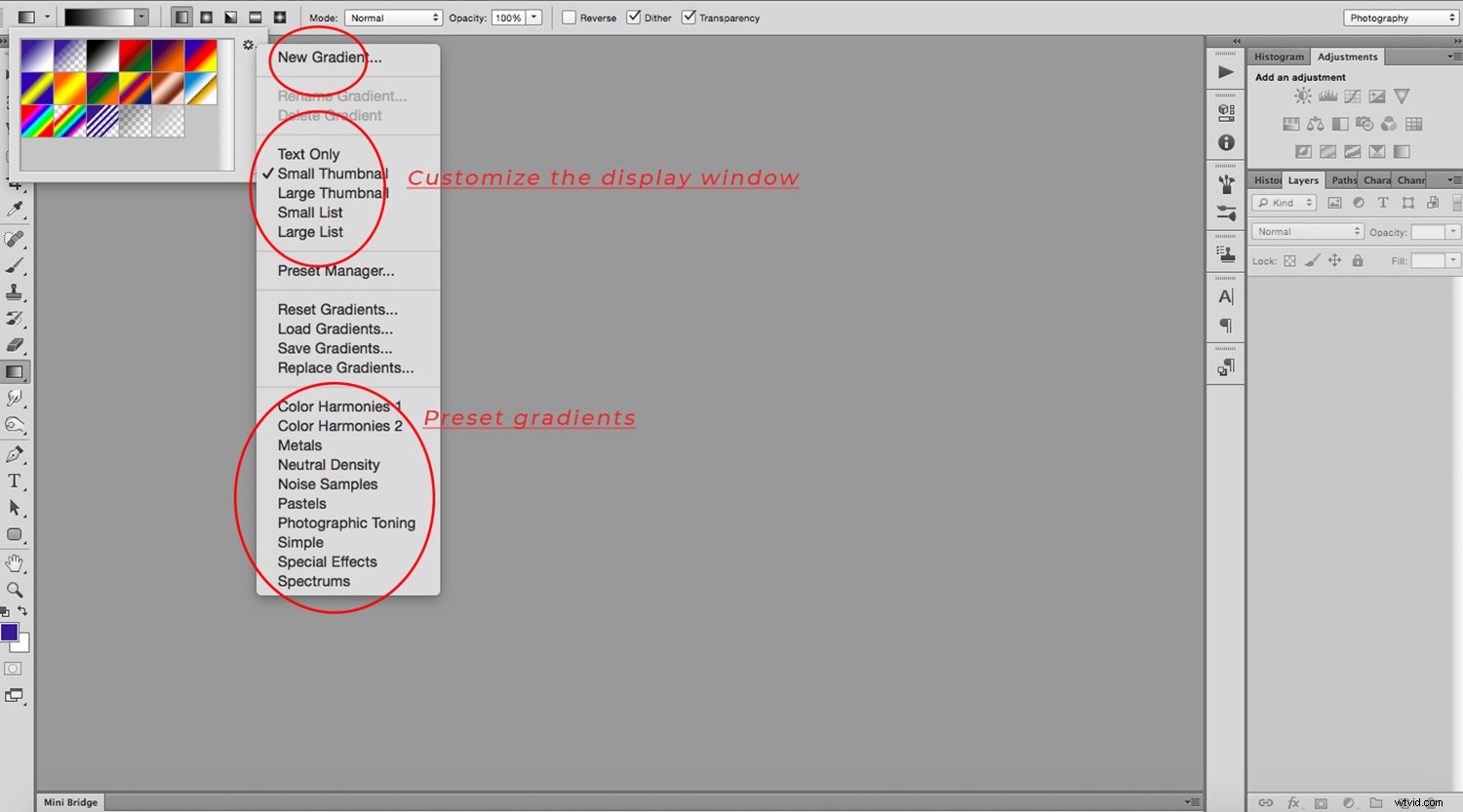The width and height of the screenshot is (1463, 812).
Task: Select the Pen tool
Action: pos(15,454)
